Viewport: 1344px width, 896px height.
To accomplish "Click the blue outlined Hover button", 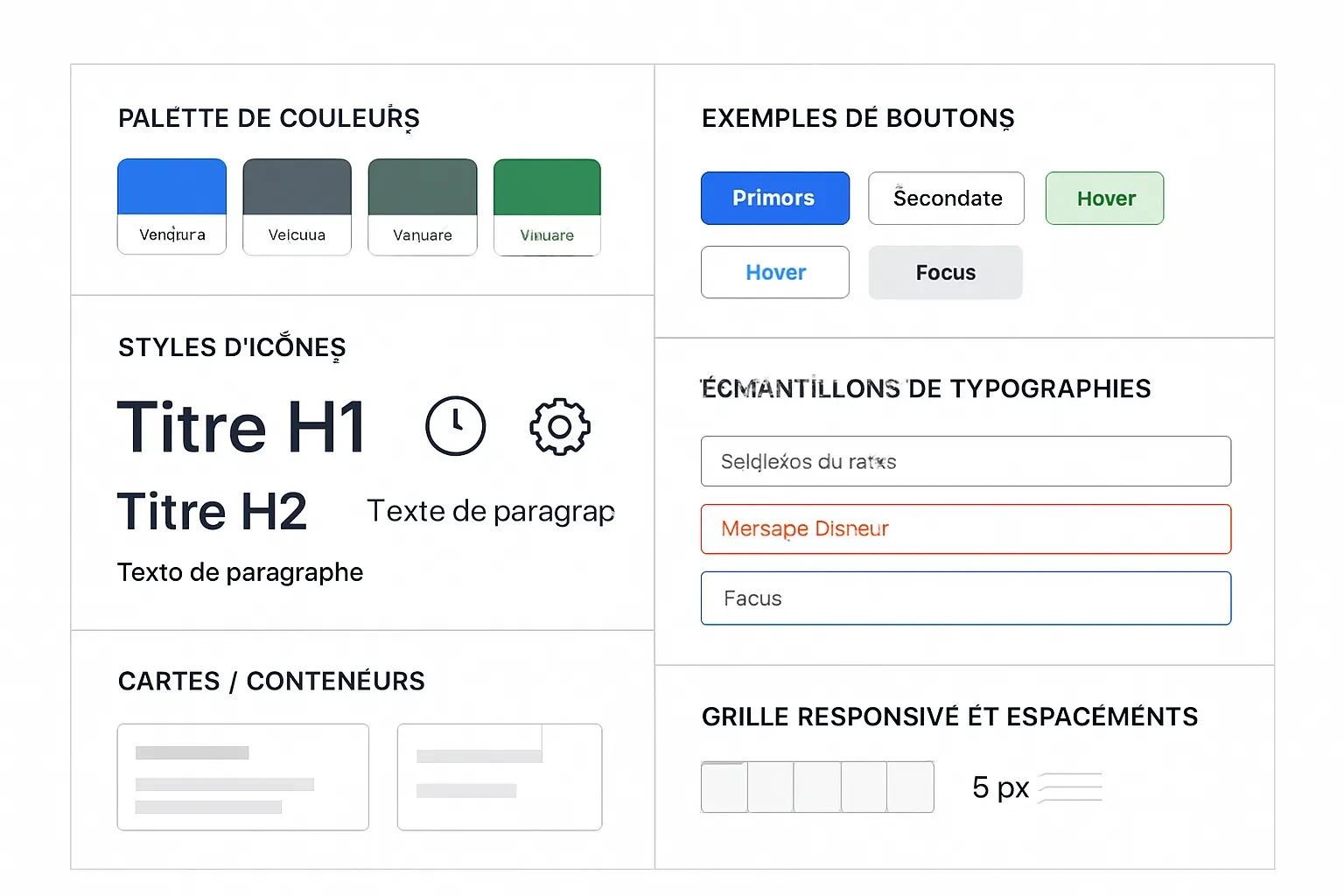I will tap(774, 272).
